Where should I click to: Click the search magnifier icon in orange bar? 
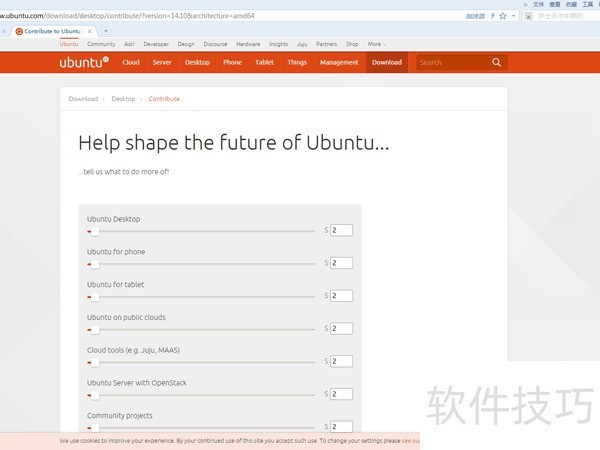(496, 62)
